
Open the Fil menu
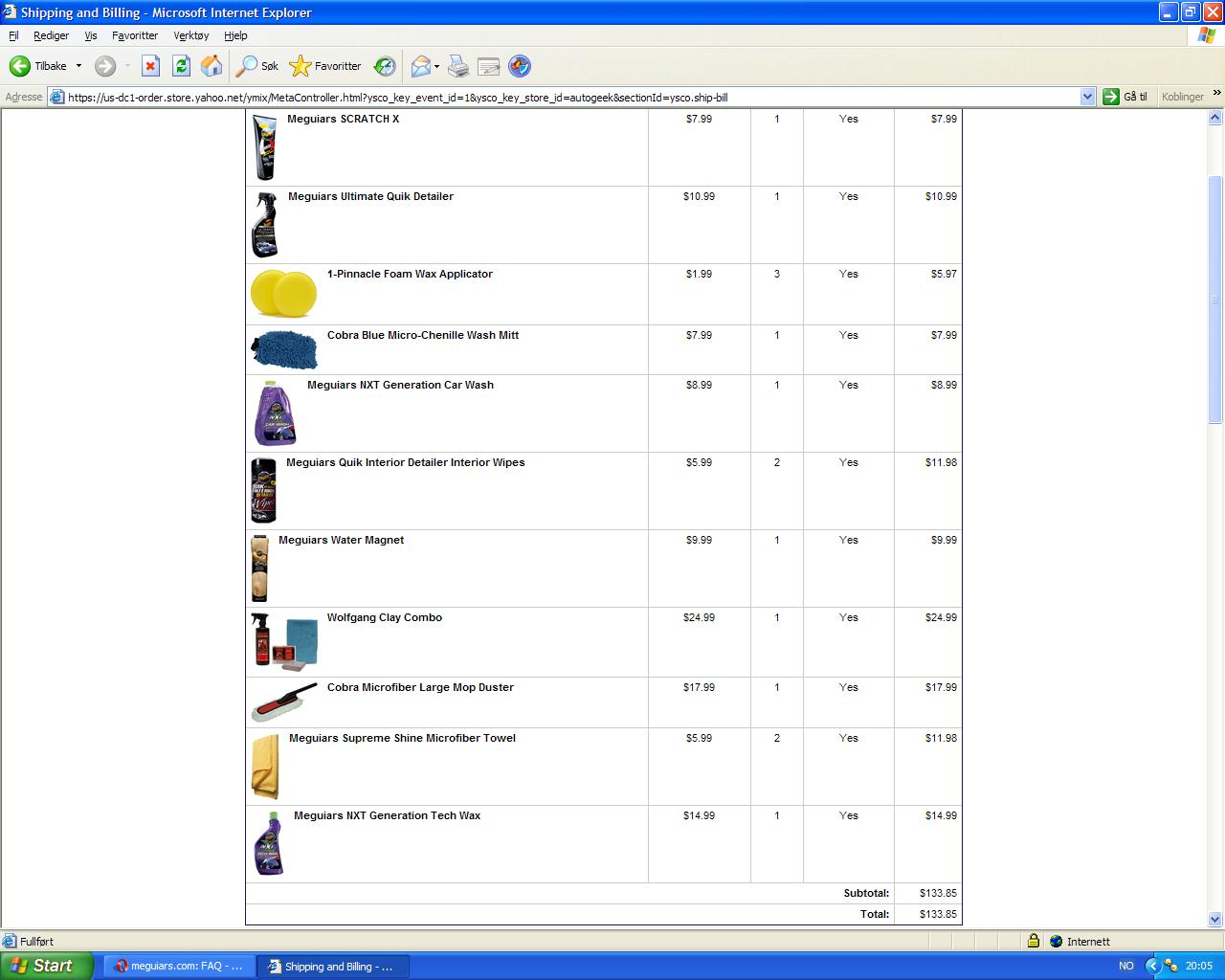click(13, 35)
